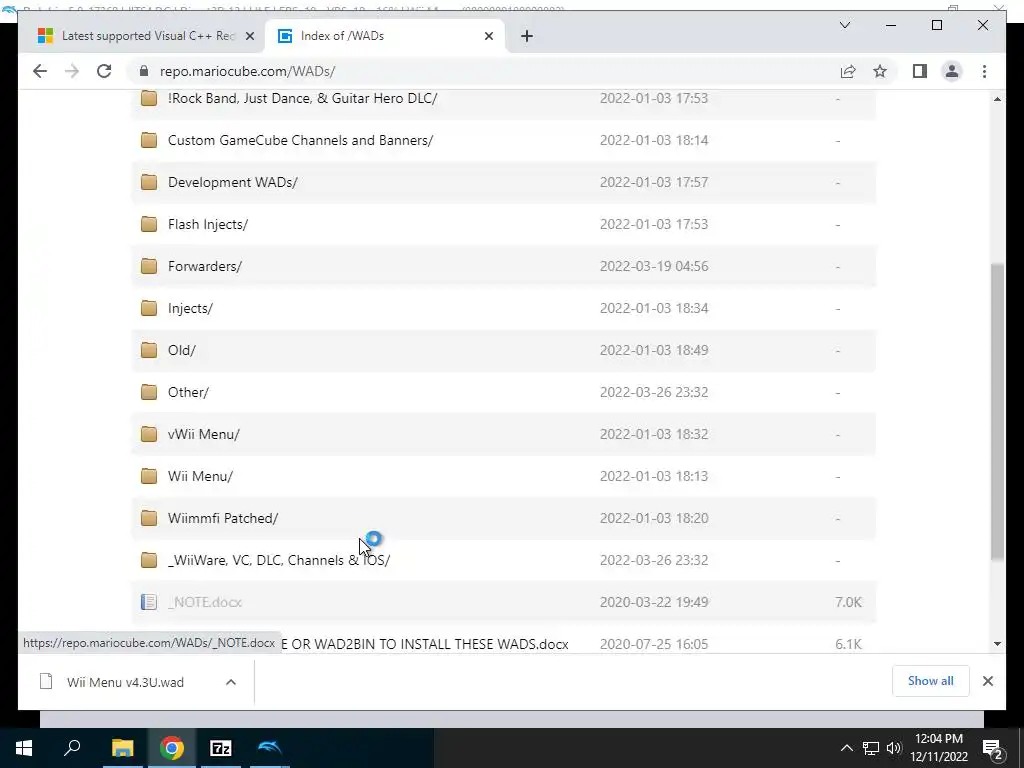
Task: Open Windows search from the taskbar
Action: tap(72, 748)
